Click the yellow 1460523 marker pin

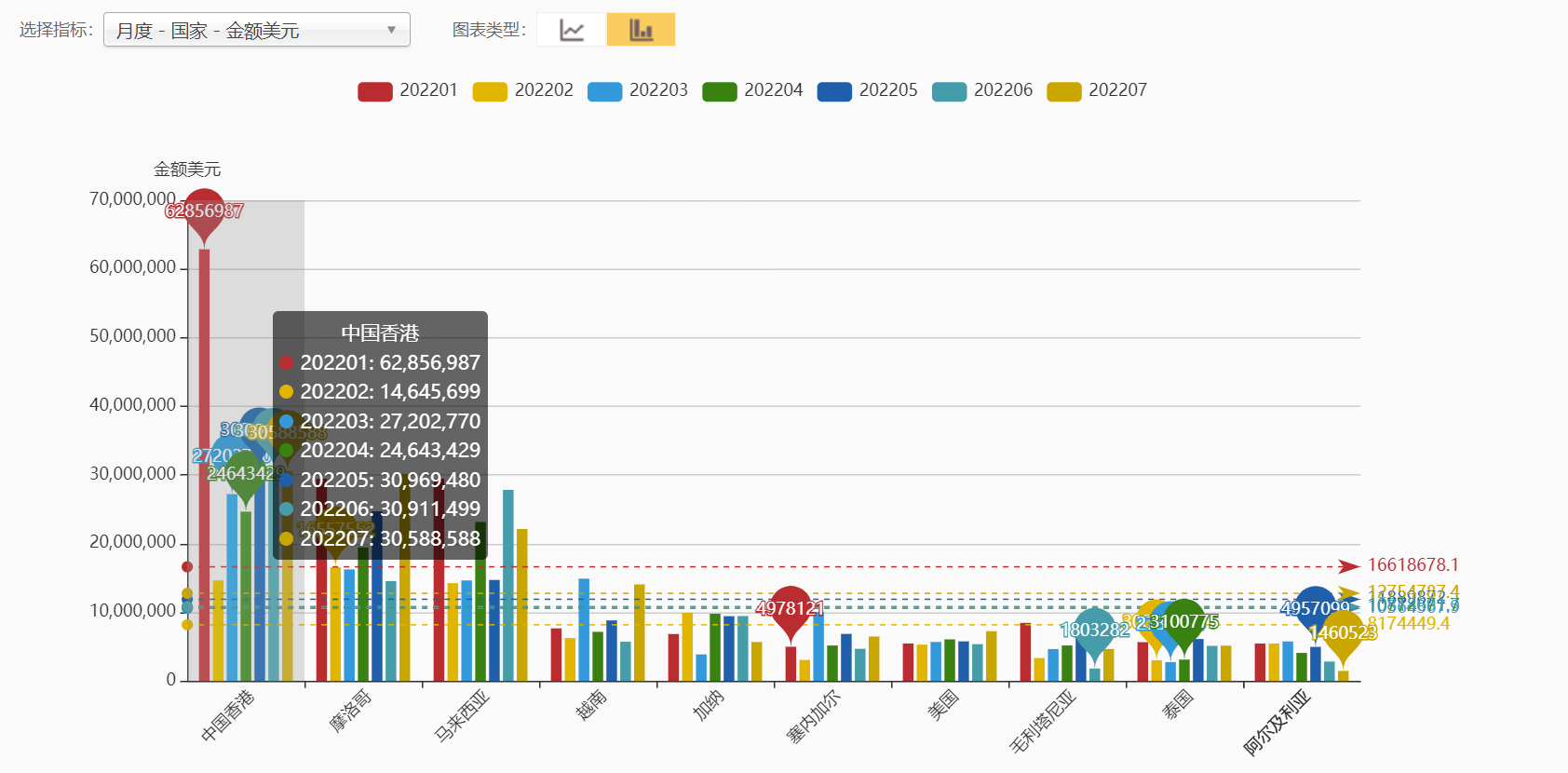pyautogui.click(x=1343, y=632)
